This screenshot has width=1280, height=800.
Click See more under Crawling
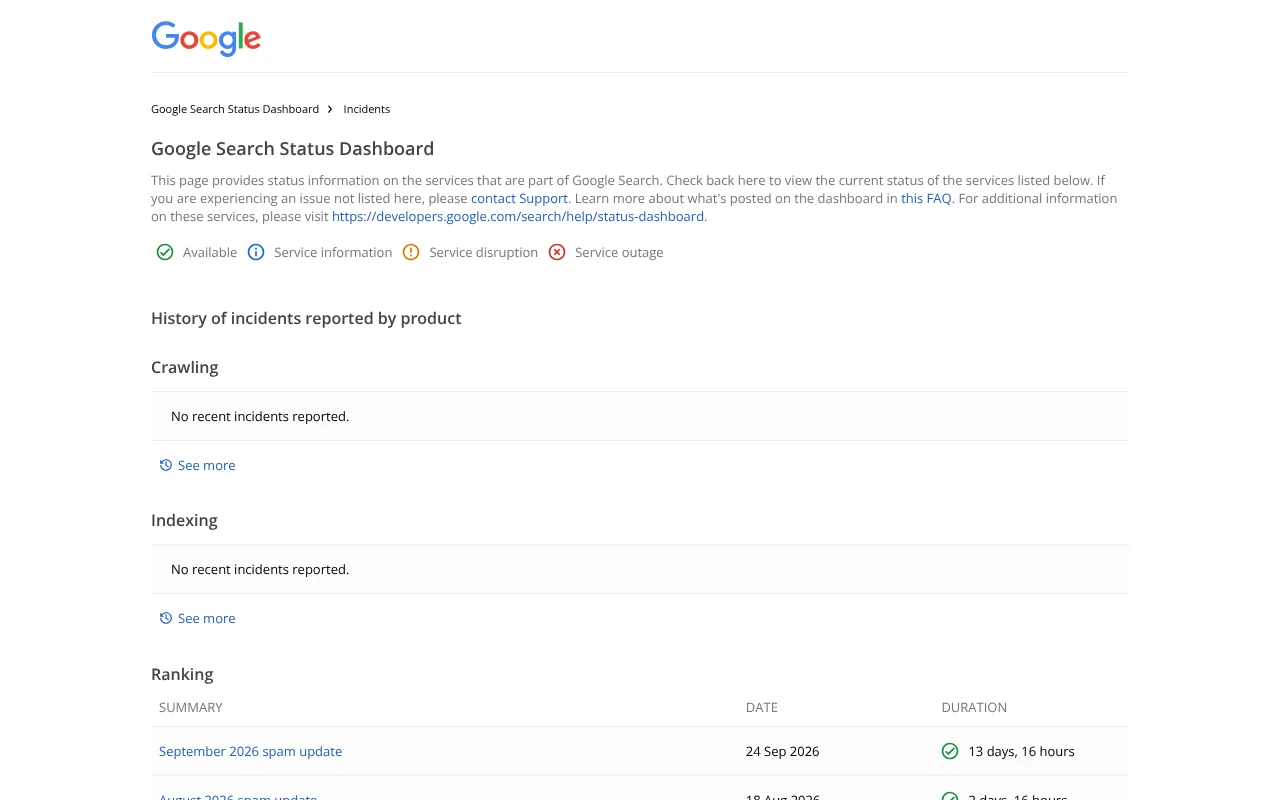pyautogui.click(x=206, y=465)
